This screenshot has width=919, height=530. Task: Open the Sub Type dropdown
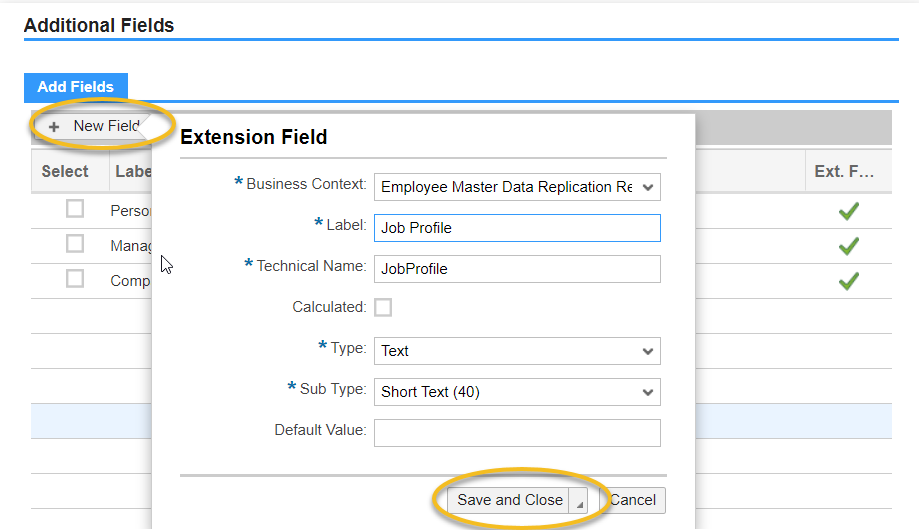pyautogui.click(x=517, y=392)
